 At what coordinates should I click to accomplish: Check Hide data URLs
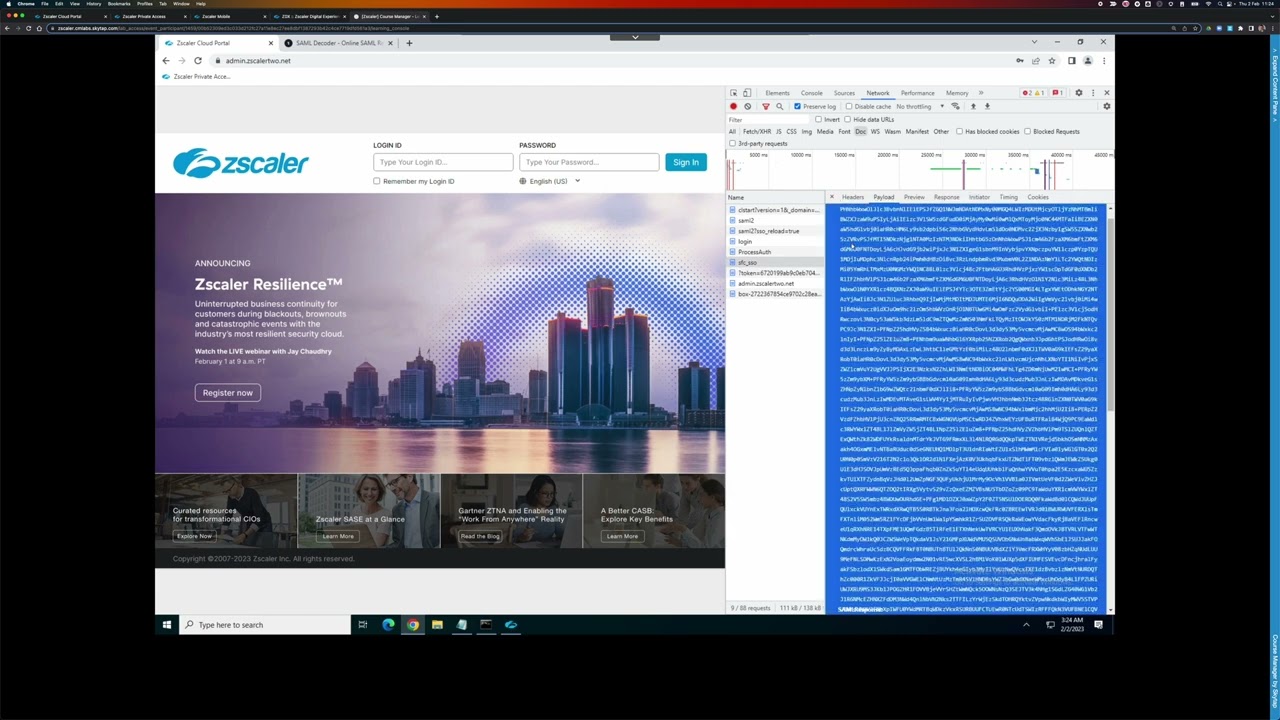click(847, 119)
